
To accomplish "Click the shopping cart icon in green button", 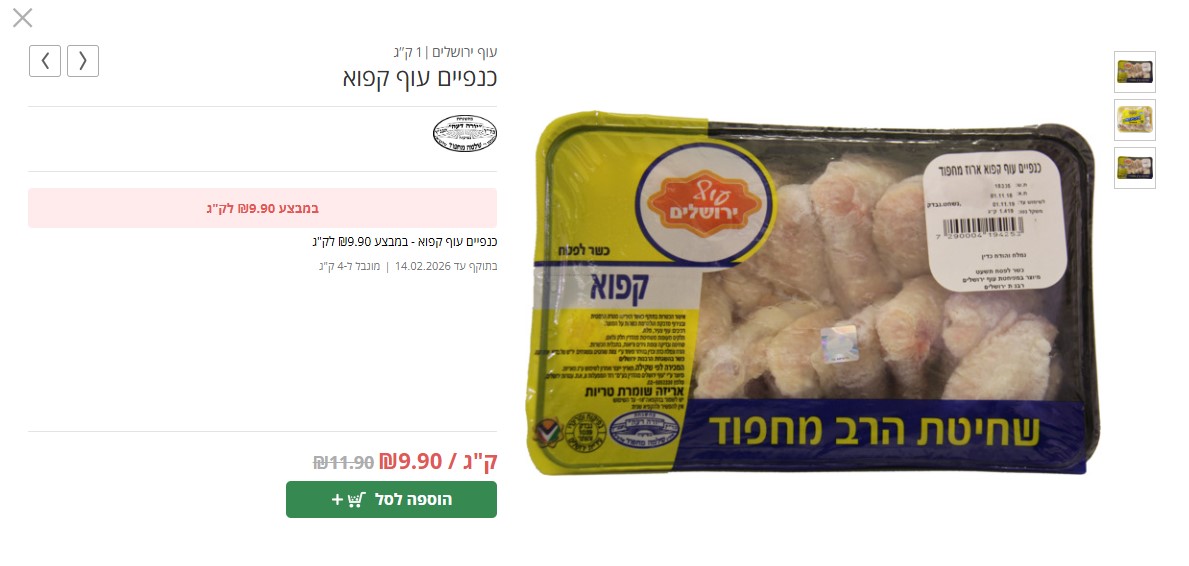I will (357, 499).
